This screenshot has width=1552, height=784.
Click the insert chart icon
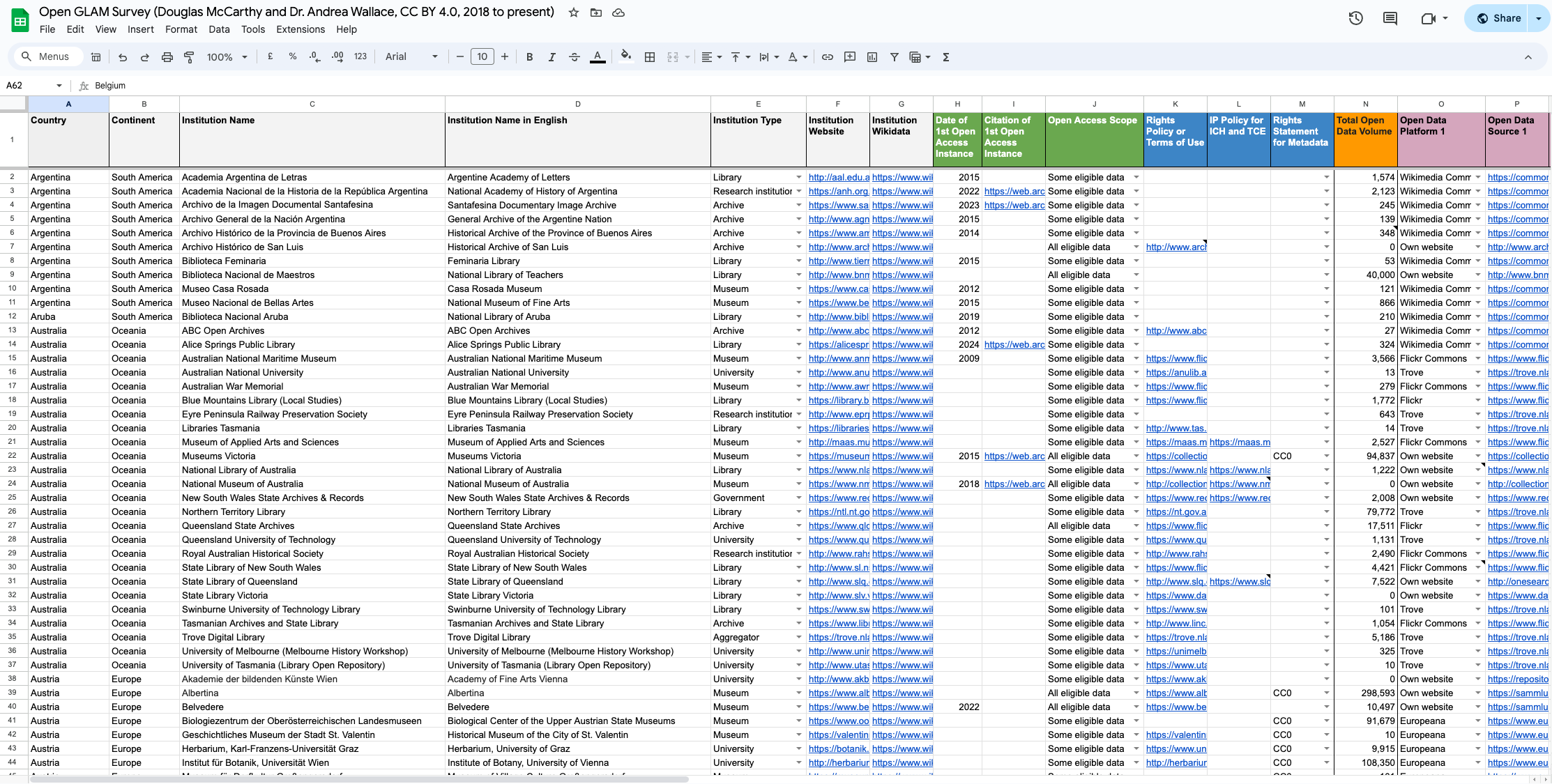tap(872, 57)
